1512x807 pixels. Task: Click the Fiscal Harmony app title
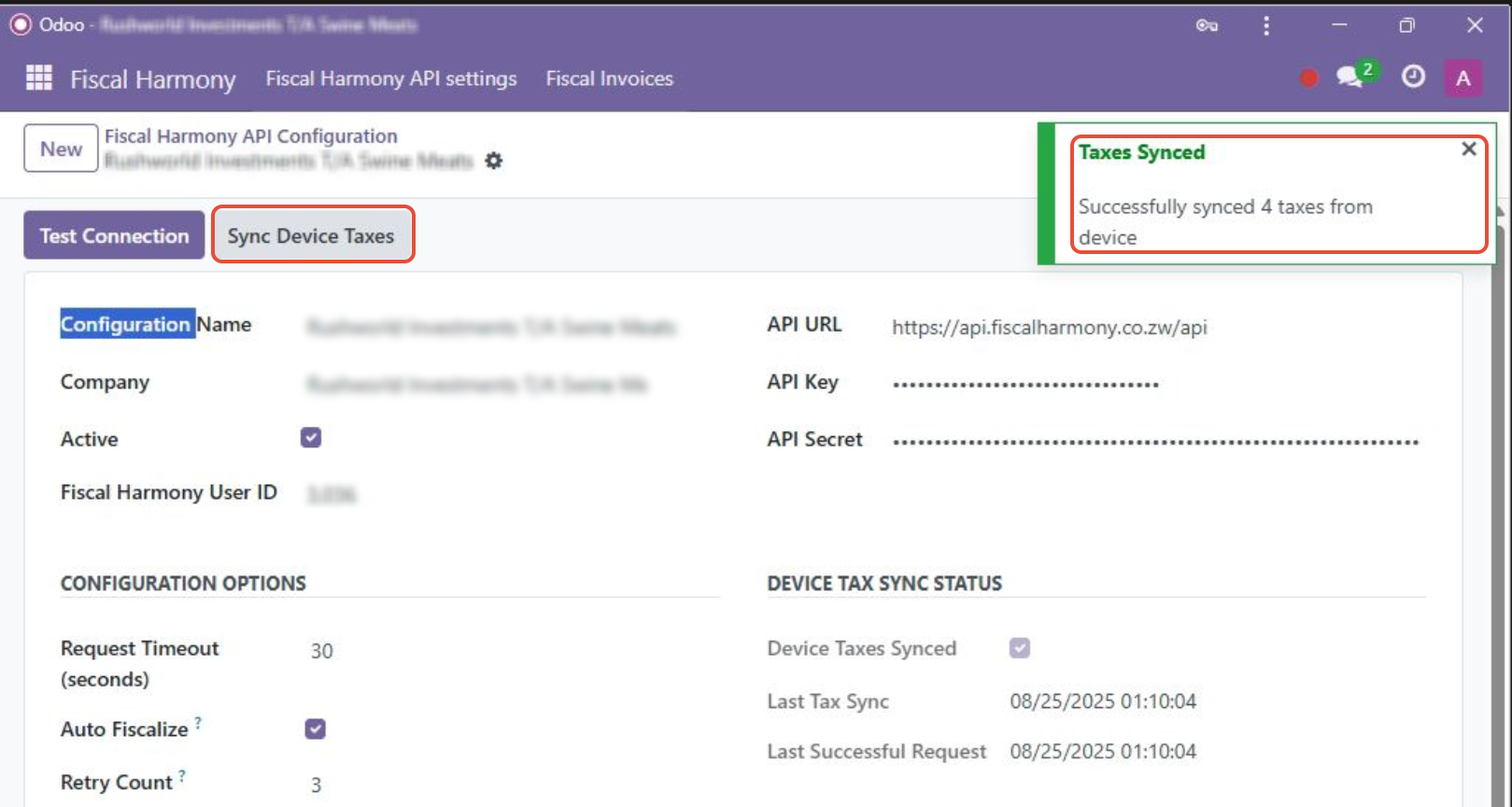point(153,79)
